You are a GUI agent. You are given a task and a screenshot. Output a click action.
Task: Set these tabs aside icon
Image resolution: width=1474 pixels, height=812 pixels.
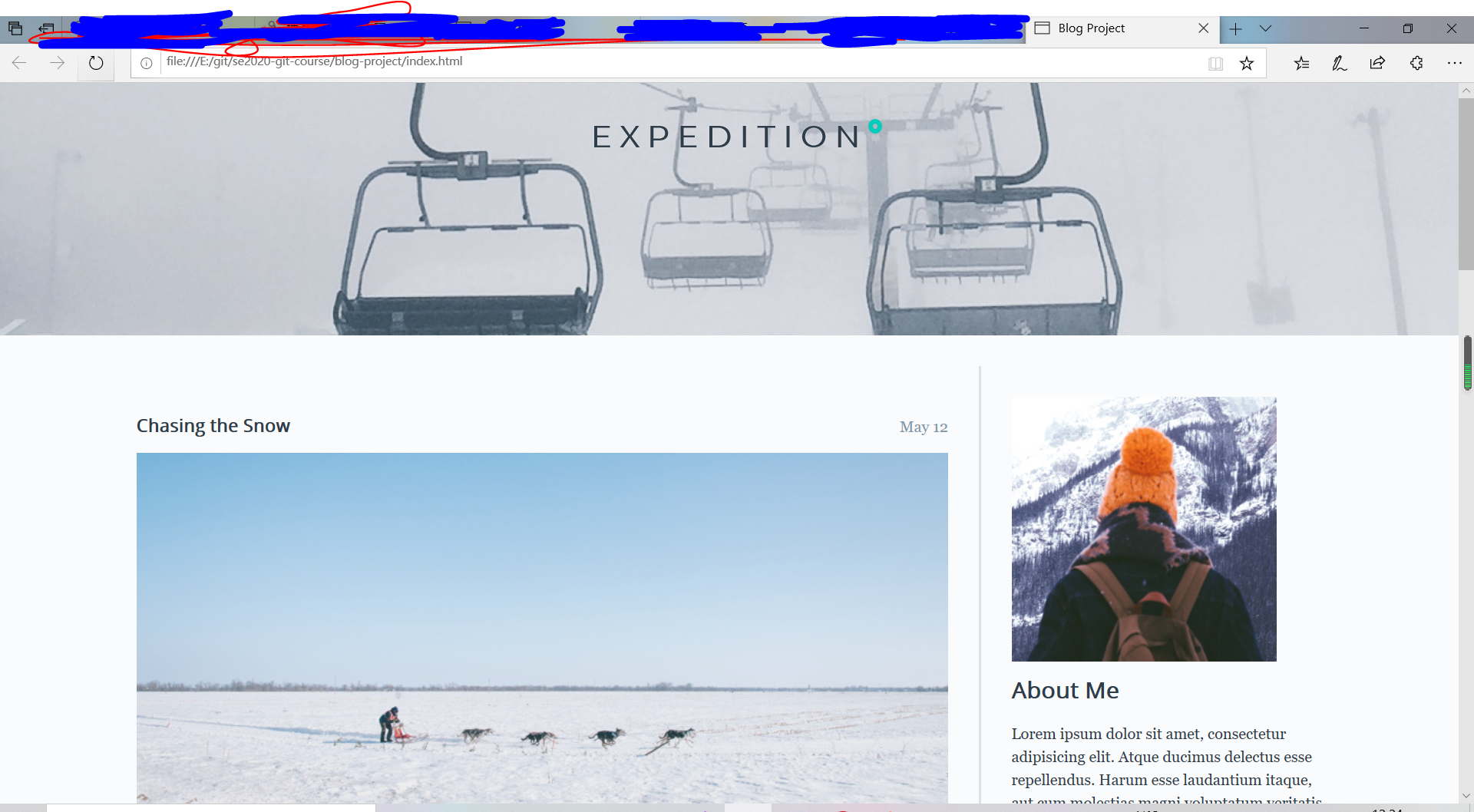[47, 29]
